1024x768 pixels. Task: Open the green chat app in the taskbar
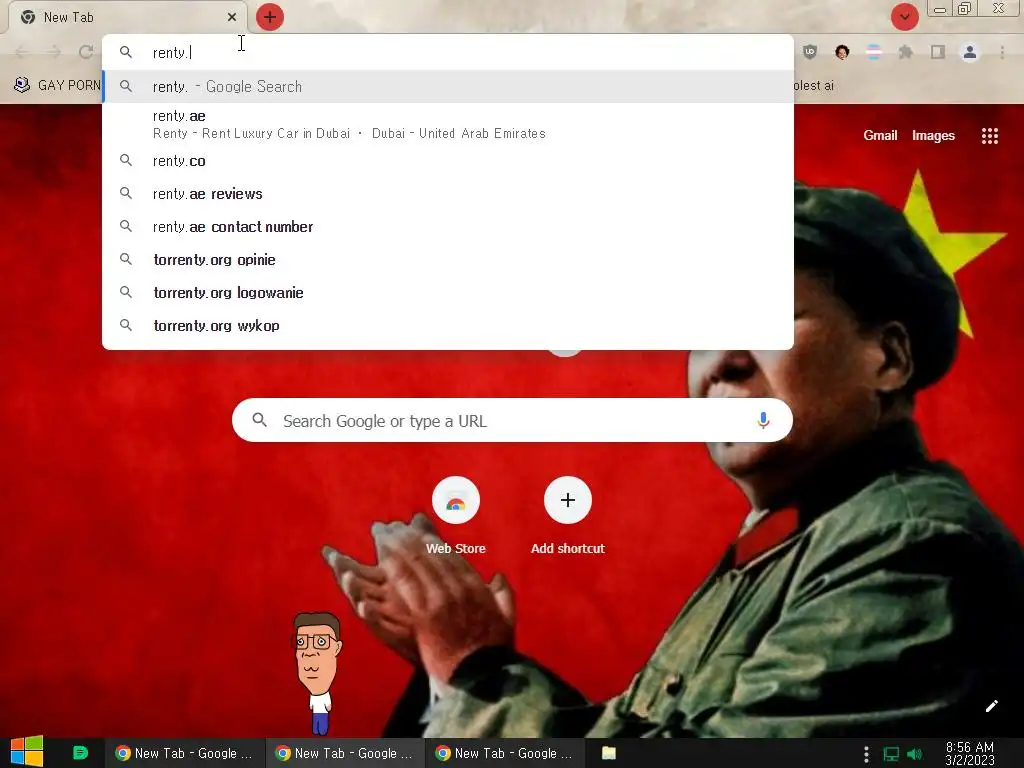tap(80, 753)
